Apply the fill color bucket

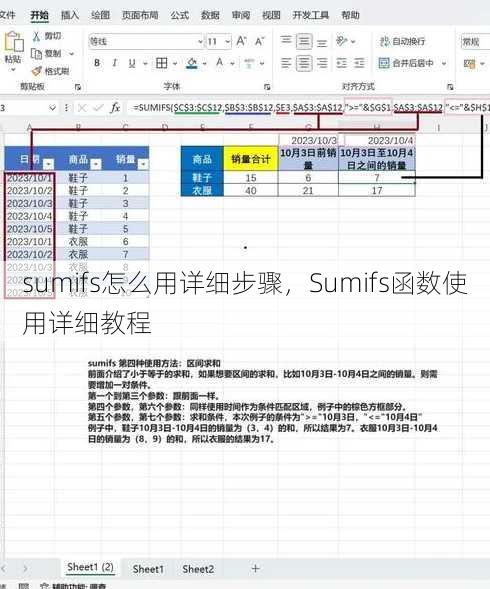192,63
